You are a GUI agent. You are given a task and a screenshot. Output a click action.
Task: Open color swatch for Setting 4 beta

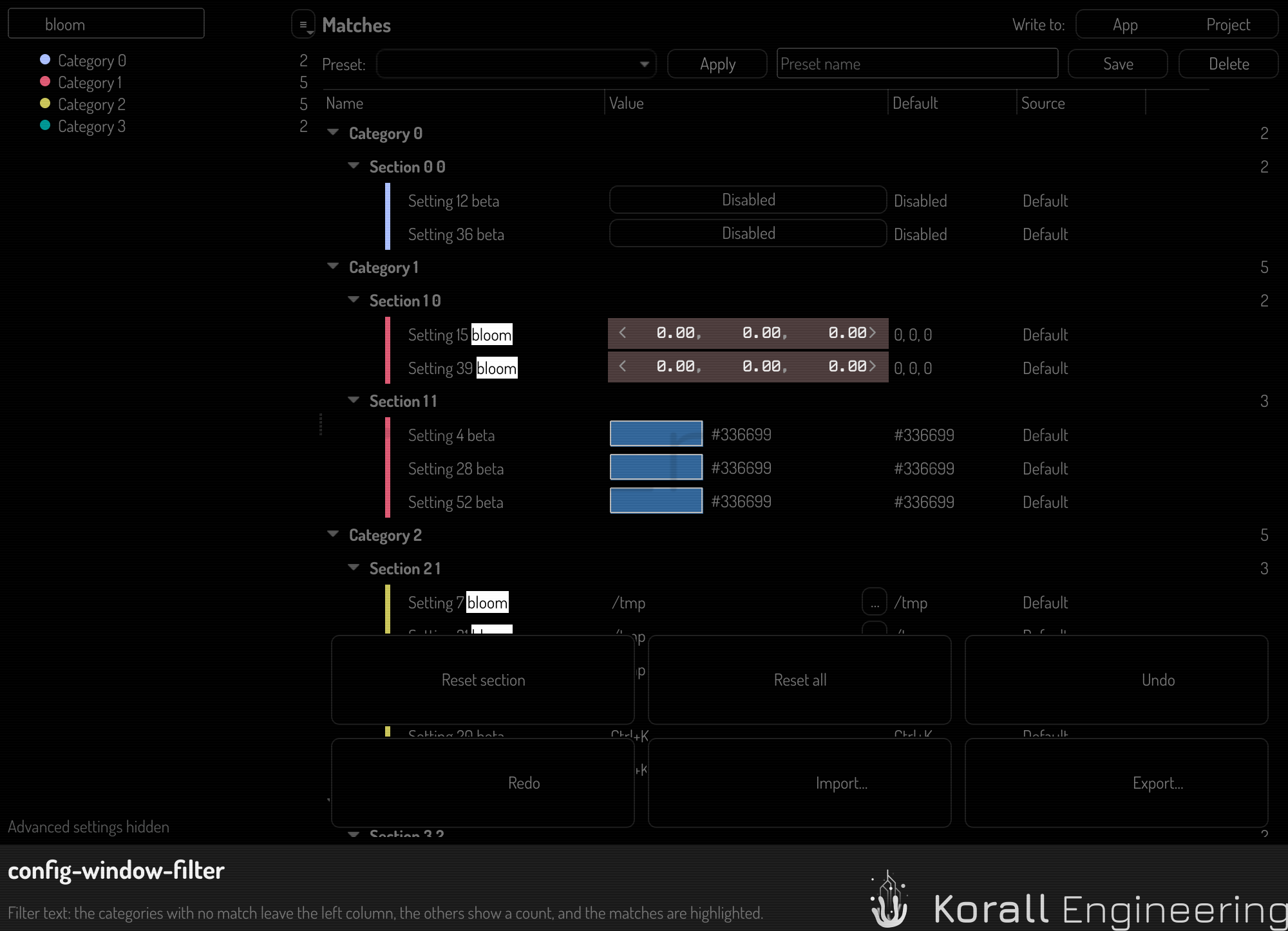656,433
